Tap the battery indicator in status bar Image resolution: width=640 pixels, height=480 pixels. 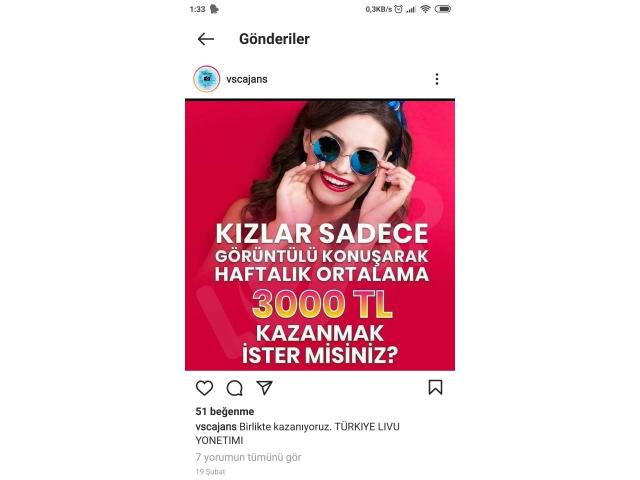pyautogui.click(x=443, y=9)
